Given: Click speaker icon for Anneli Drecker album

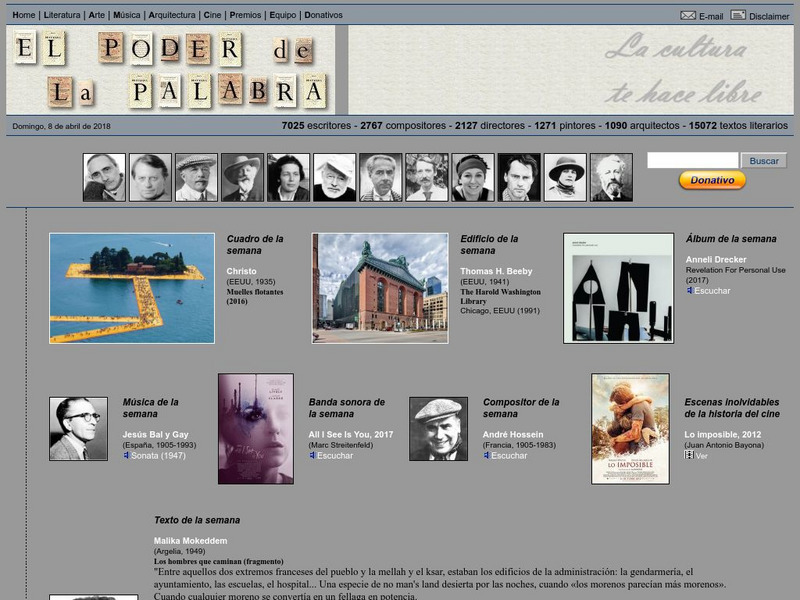Looking at the screenshot, I should (x=690, y=291).
